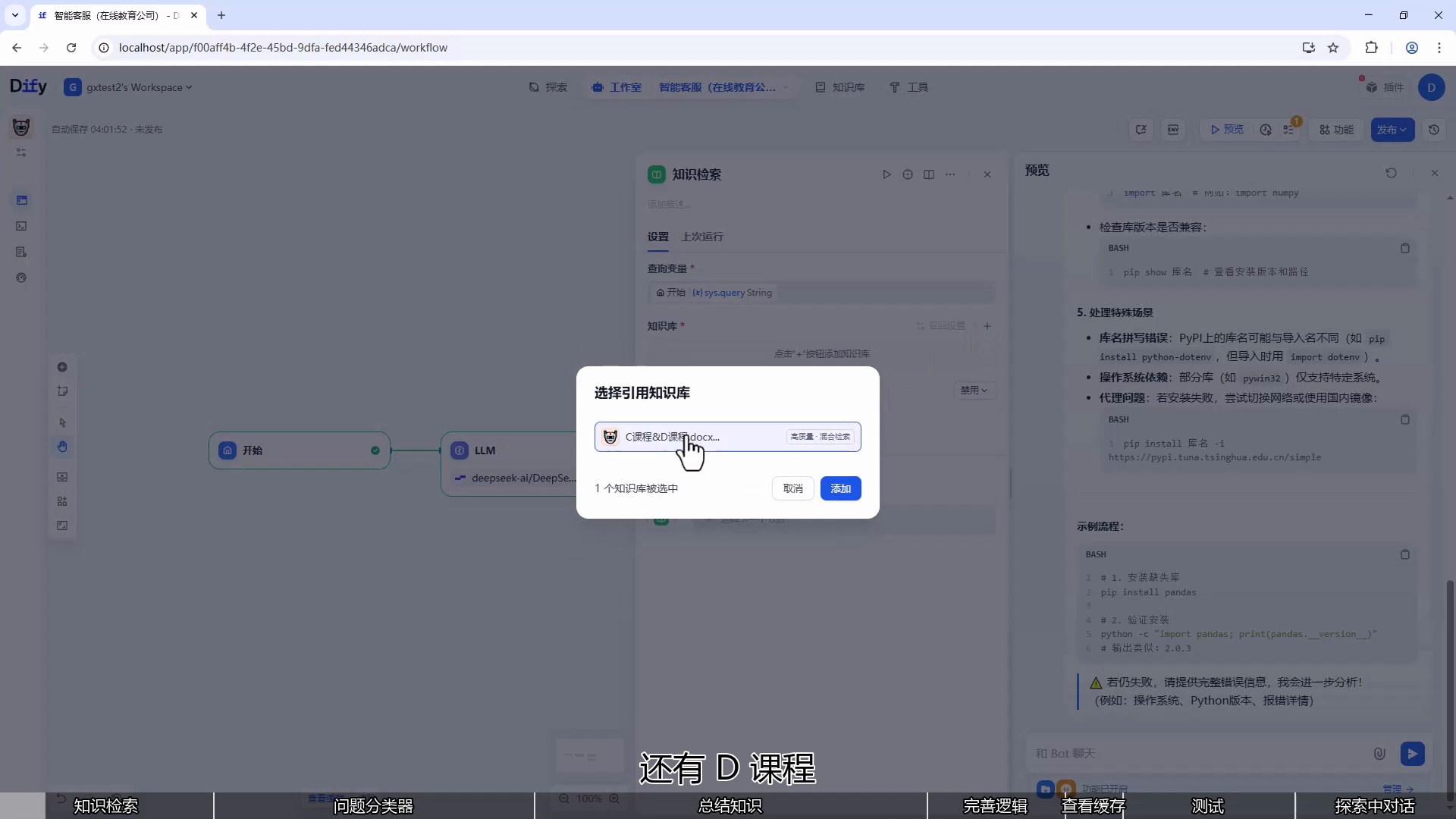Open the 工具 menu
1456x819 pixels.
pos(908,87)
